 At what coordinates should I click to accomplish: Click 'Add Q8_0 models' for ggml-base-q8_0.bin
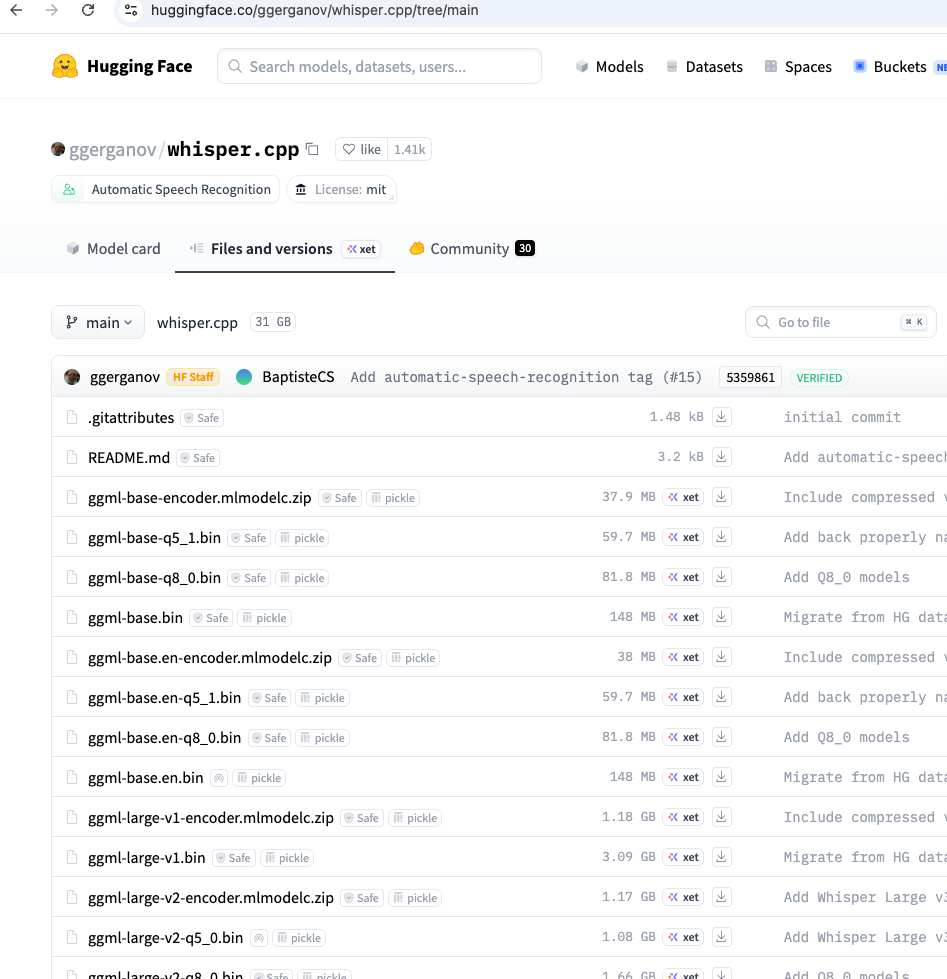coord(846,577)
